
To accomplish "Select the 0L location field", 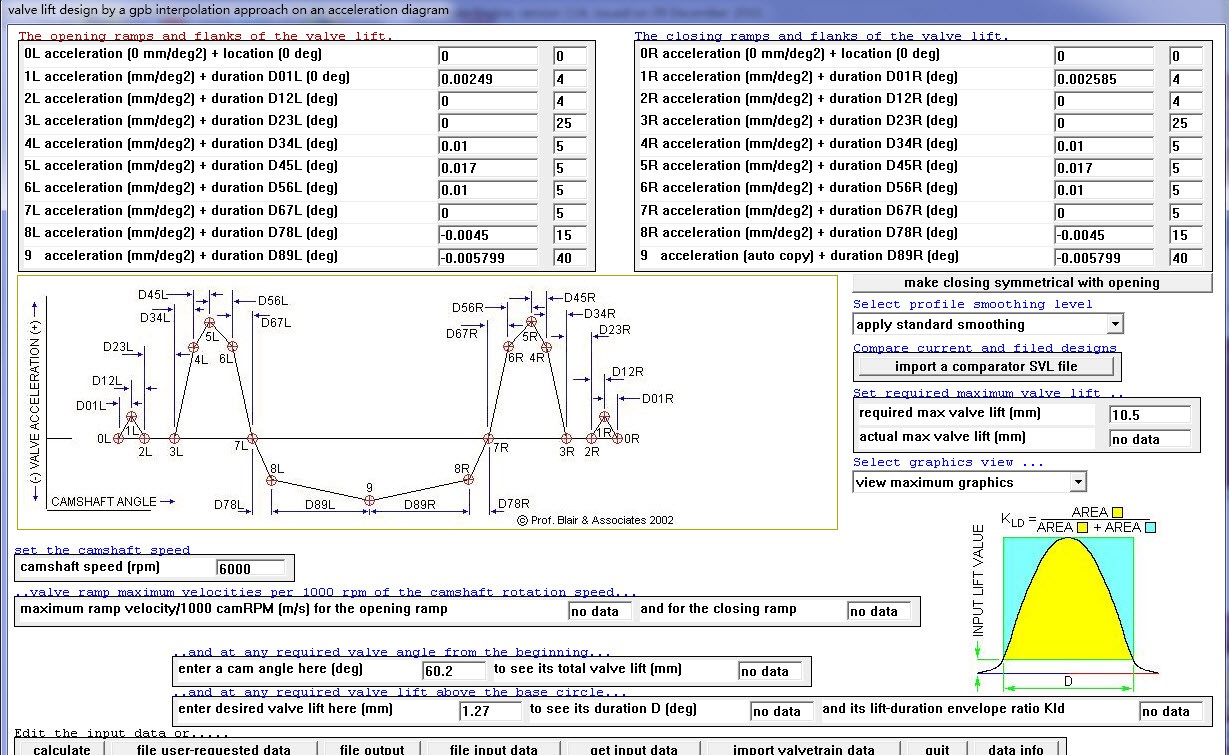I will [571, 56].
